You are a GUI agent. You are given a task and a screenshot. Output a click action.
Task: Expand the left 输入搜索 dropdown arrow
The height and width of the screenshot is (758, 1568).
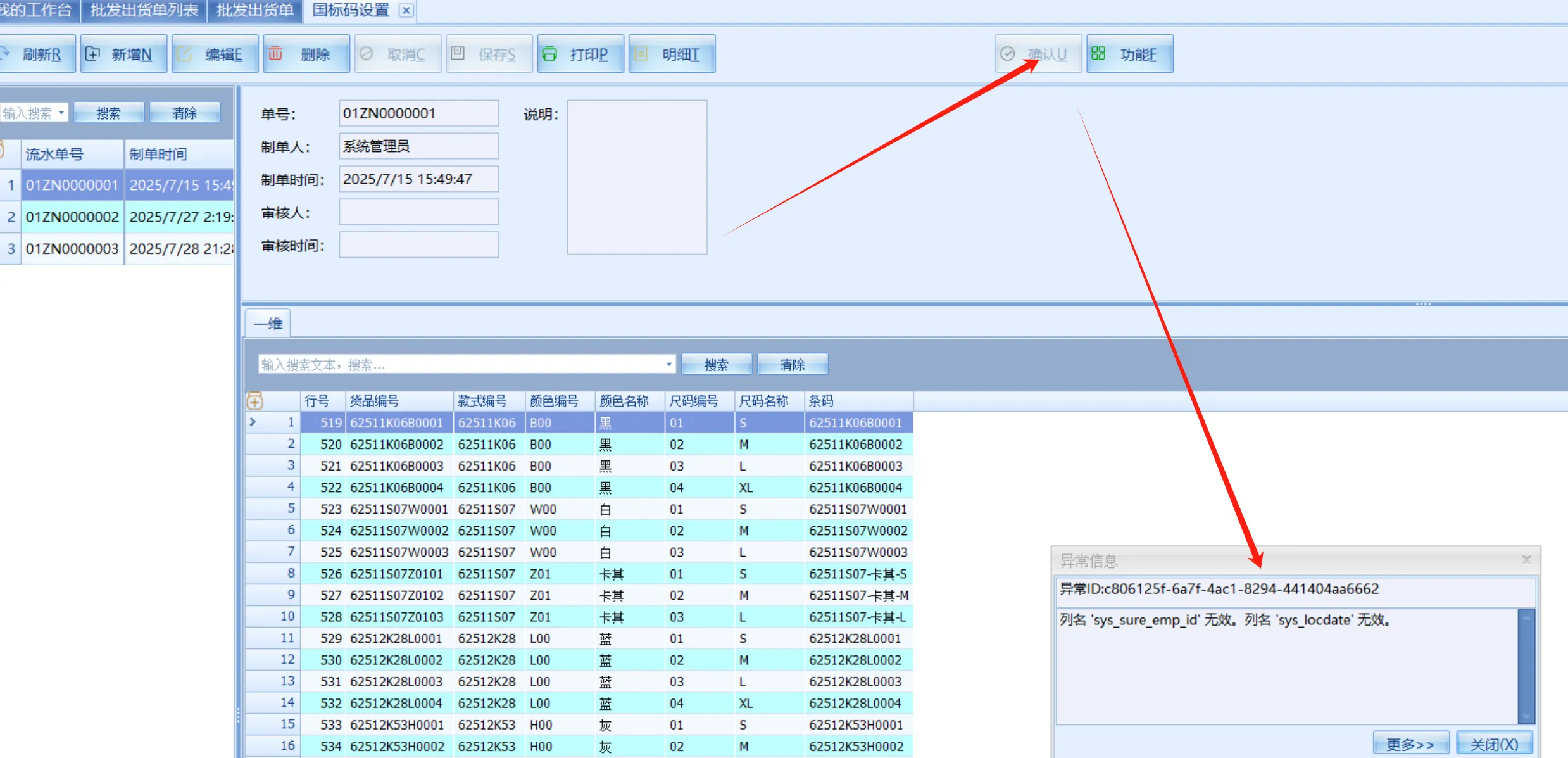click(x=61, y=113)
